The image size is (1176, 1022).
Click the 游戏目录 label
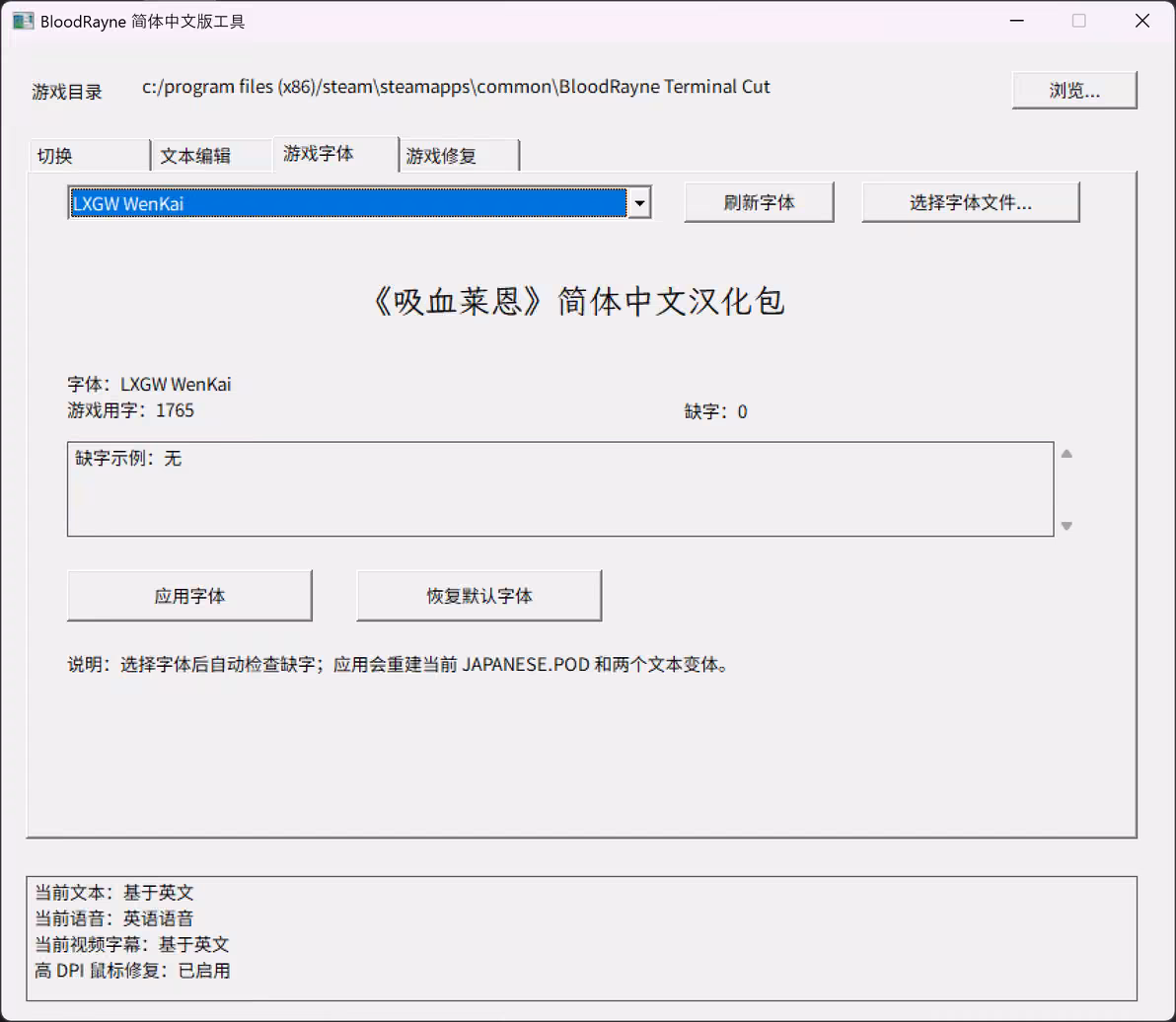67,92
